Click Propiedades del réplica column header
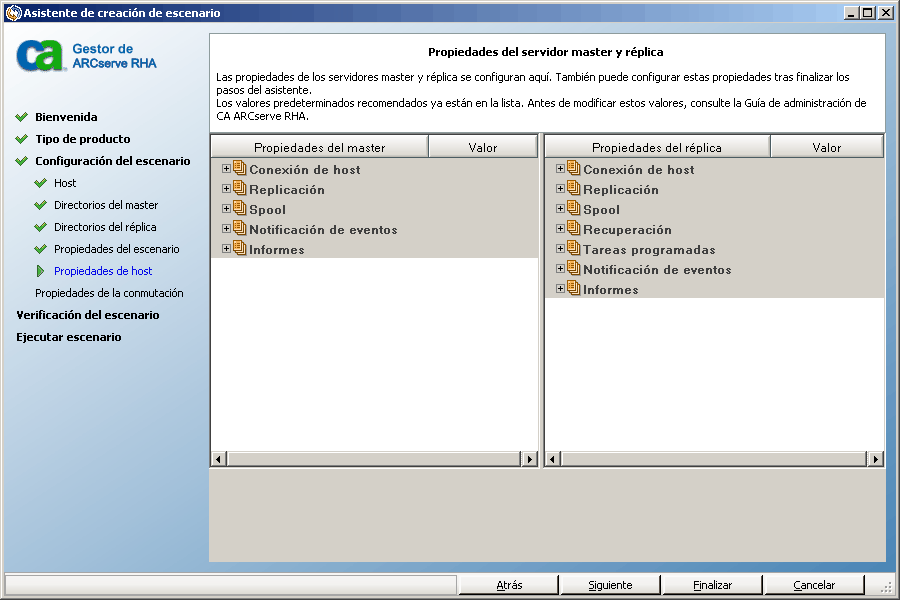 coord(657,148)
